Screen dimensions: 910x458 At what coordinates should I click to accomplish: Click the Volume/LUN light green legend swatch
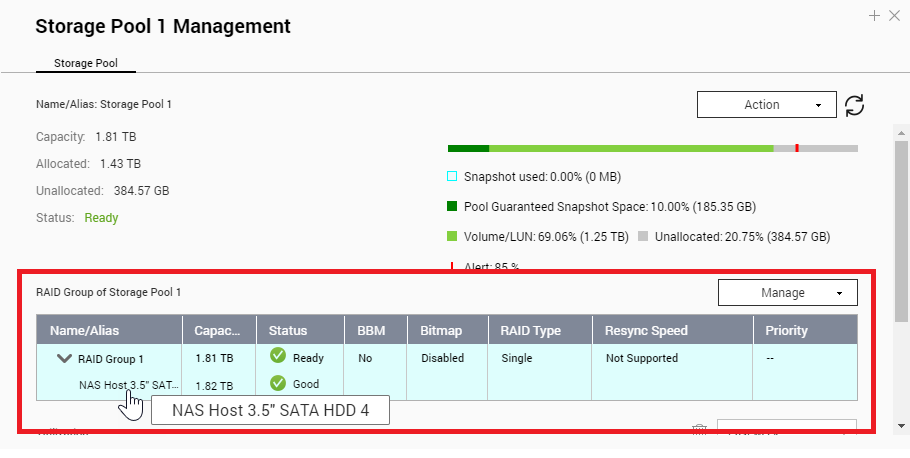[x=452, y=237]
